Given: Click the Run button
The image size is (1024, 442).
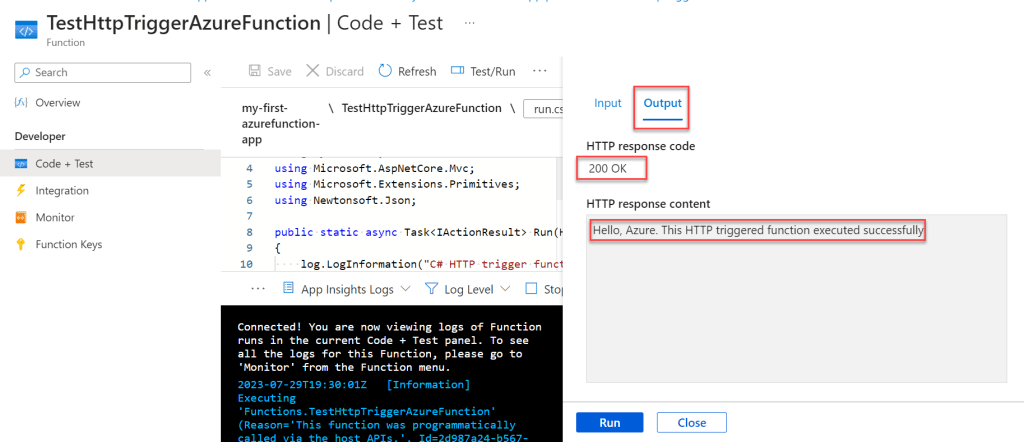Looking at the screenshot, I should click(609, 422).
